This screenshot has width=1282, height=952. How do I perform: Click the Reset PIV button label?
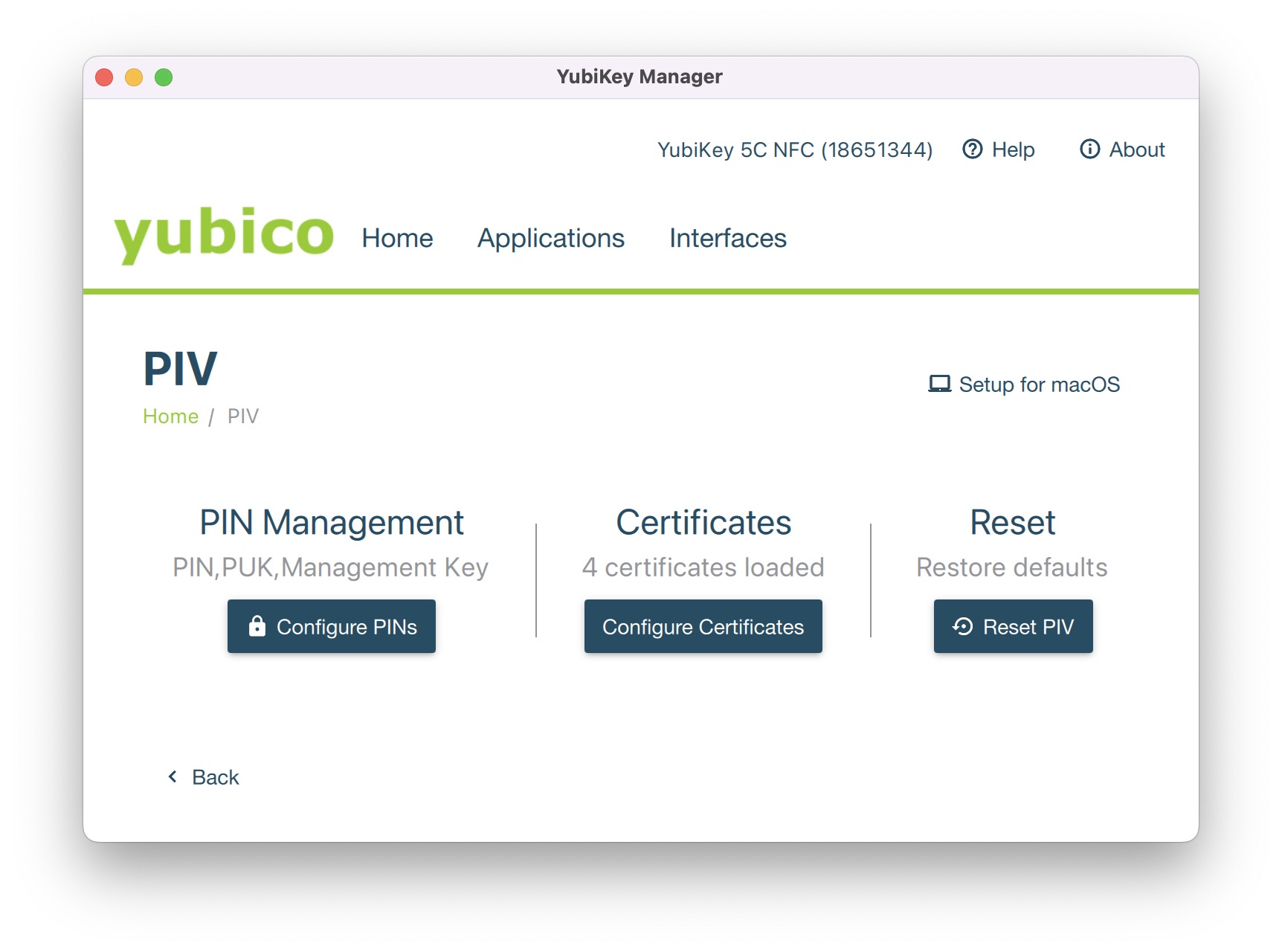(x=1028, y=627)
